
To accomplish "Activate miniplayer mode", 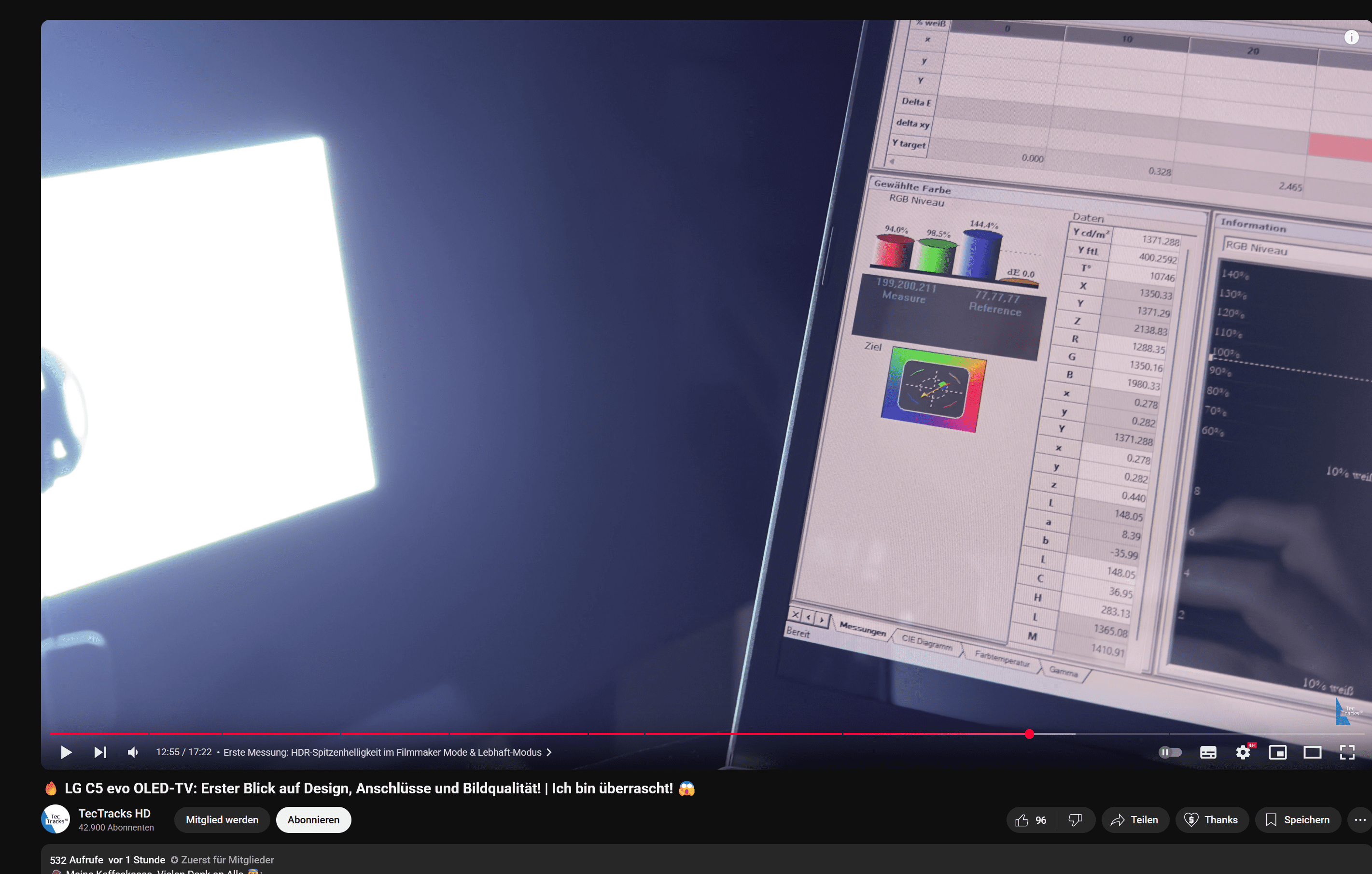I will [x=1277, y=752].
